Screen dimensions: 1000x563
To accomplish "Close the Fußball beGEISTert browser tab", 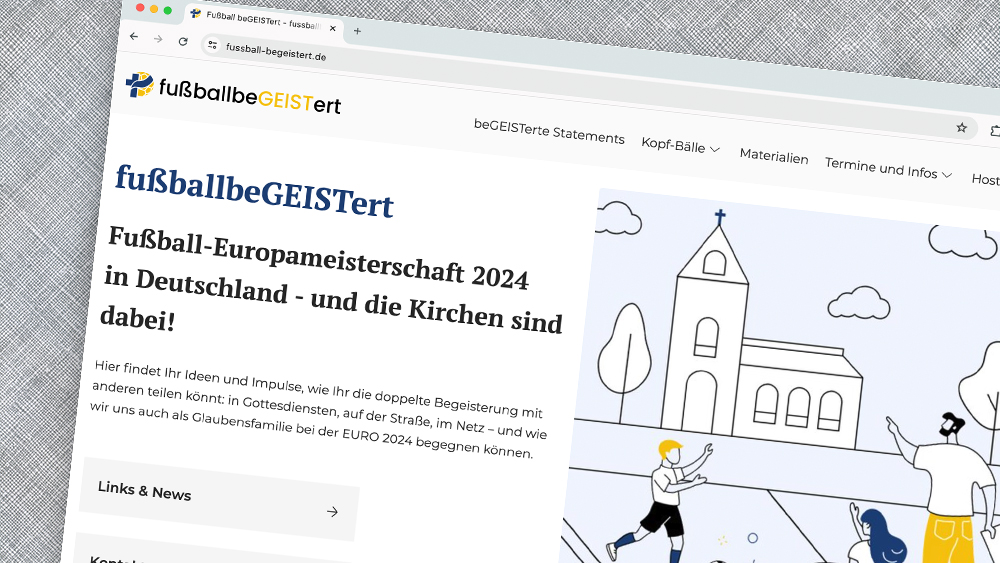I will click(x=332, y=28).
